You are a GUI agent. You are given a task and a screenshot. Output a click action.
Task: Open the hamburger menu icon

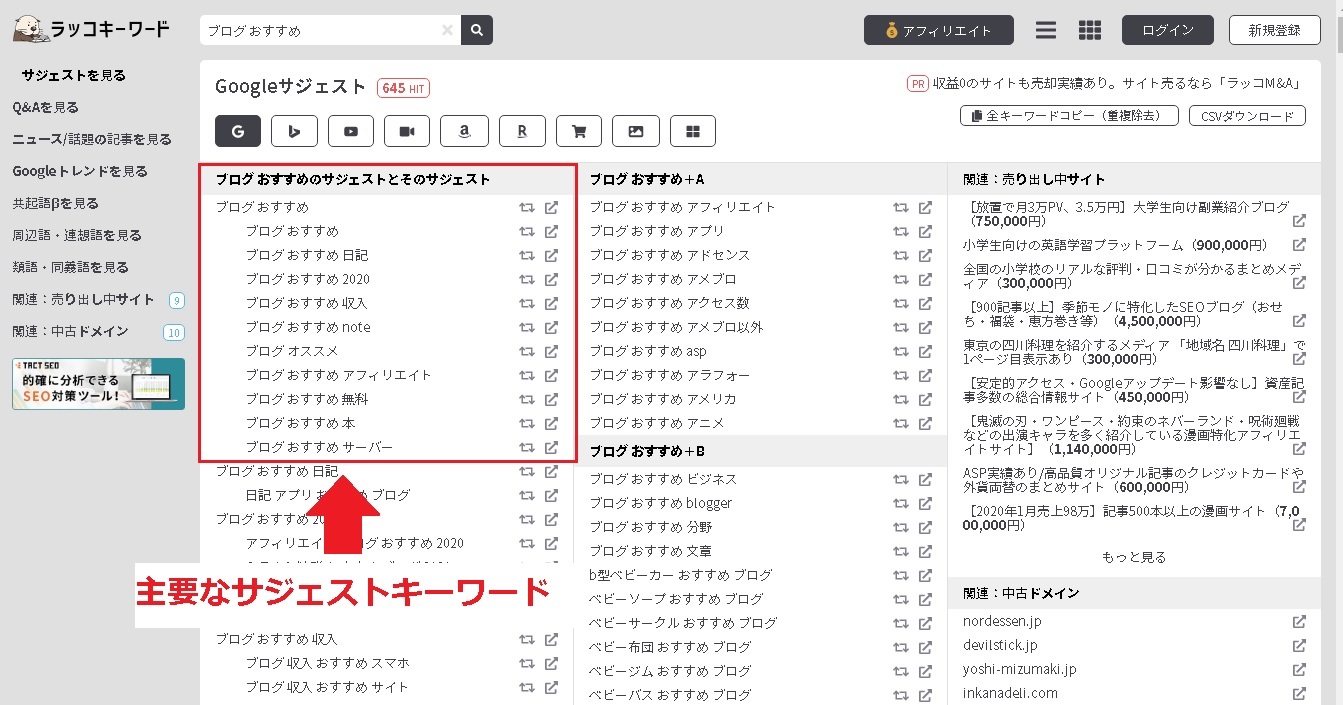point(1046,30)
